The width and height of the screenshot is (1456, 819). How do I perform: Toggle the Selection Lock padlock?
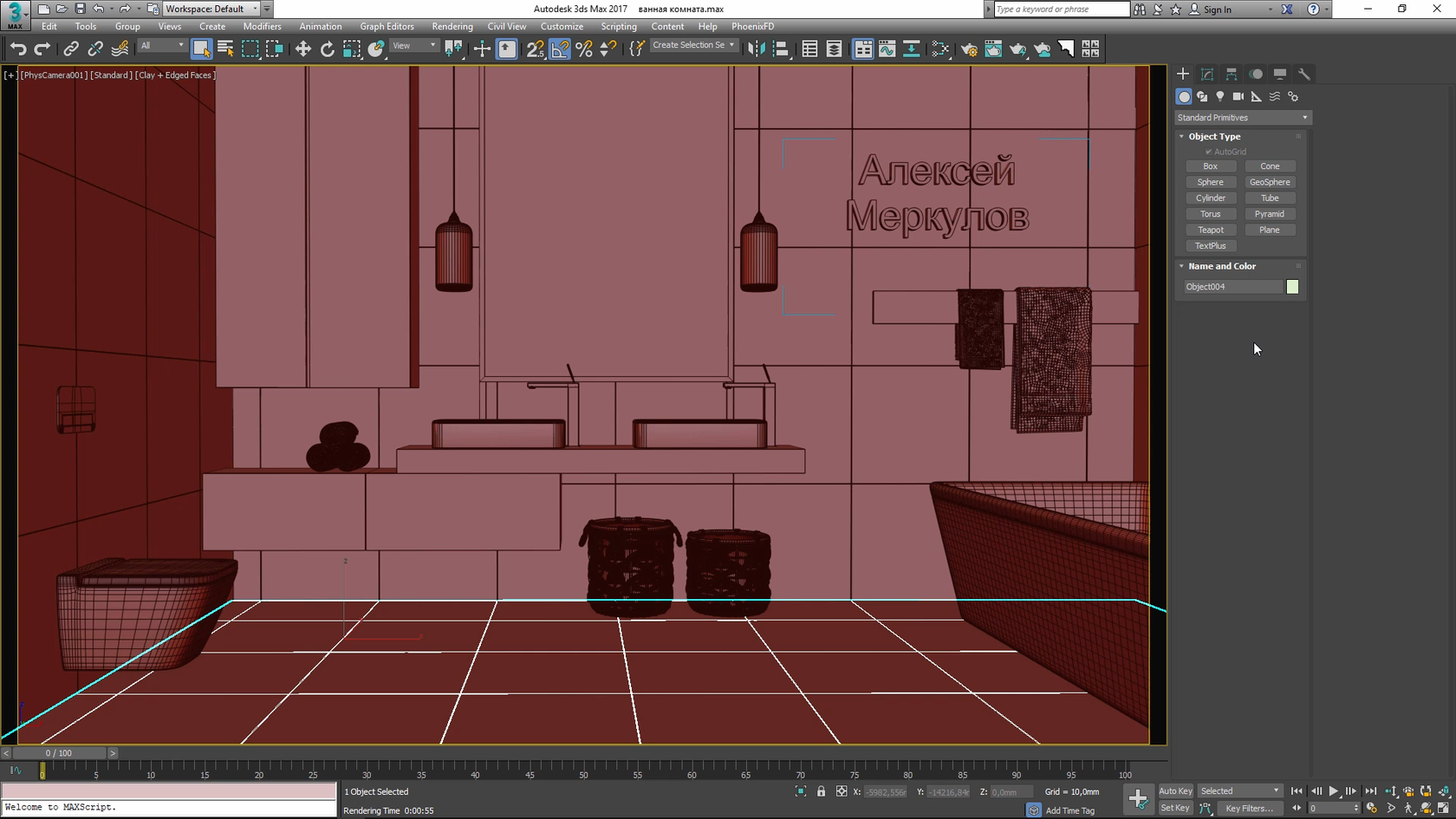[x=821, y=791]
